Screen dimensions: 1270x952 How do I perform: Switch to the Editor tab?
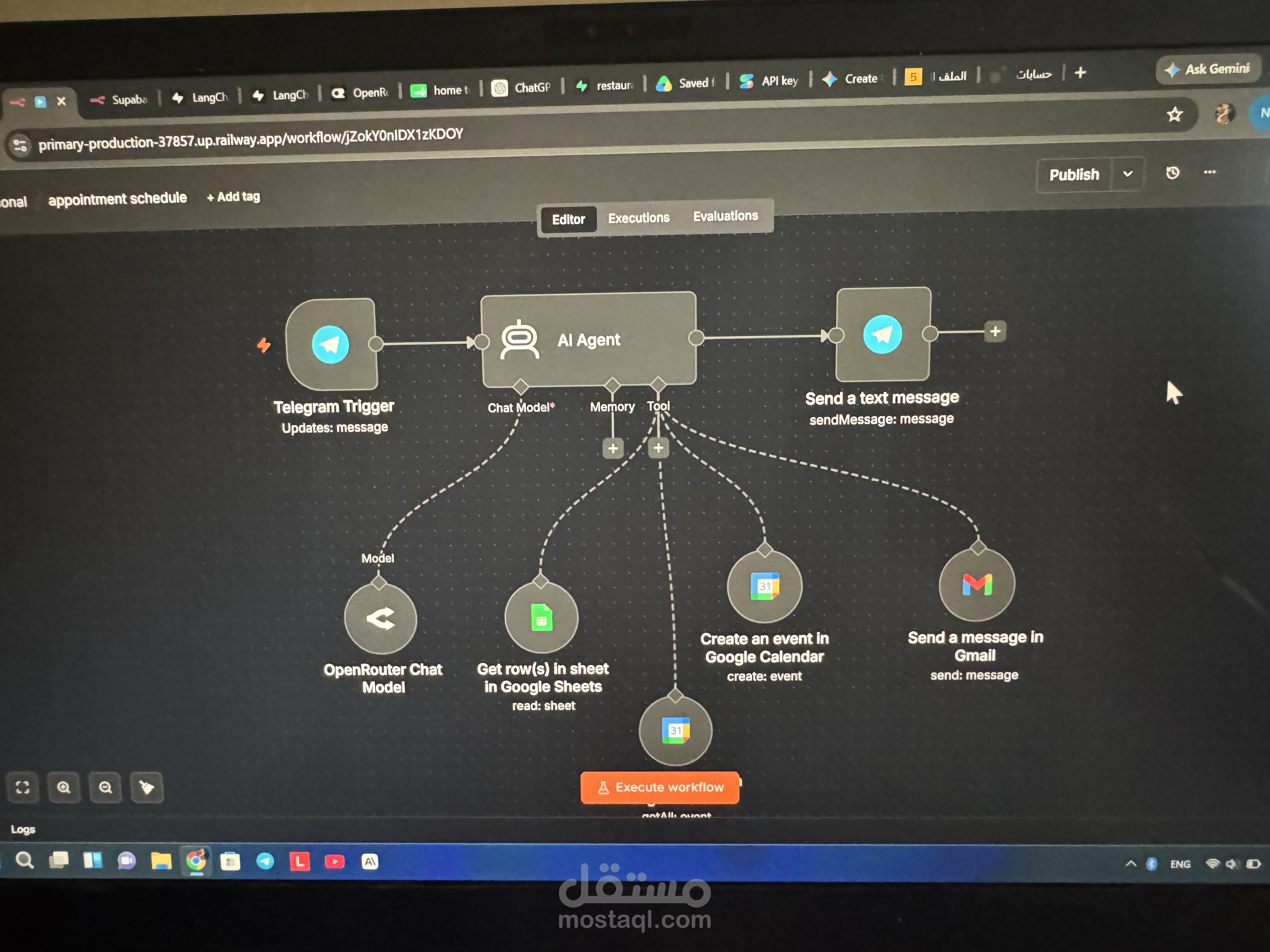tap(569, 219)
